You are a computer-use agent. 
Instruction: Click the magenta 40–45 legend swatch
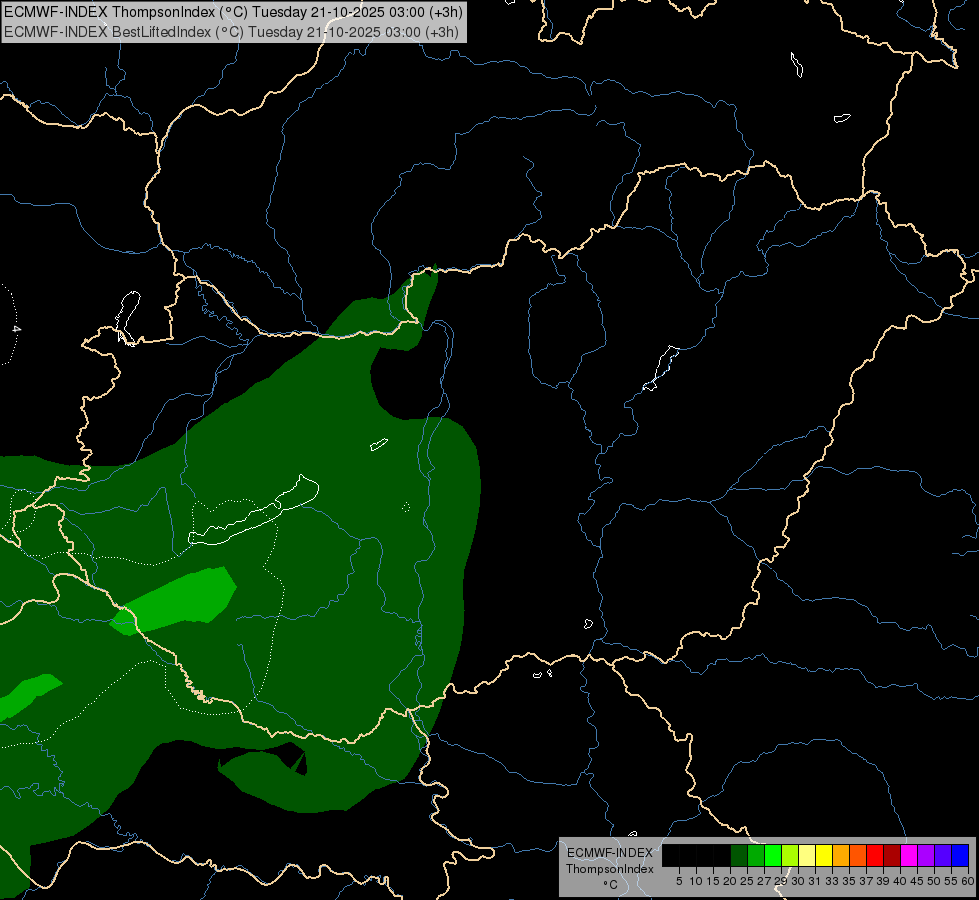[x=909, y=855]
